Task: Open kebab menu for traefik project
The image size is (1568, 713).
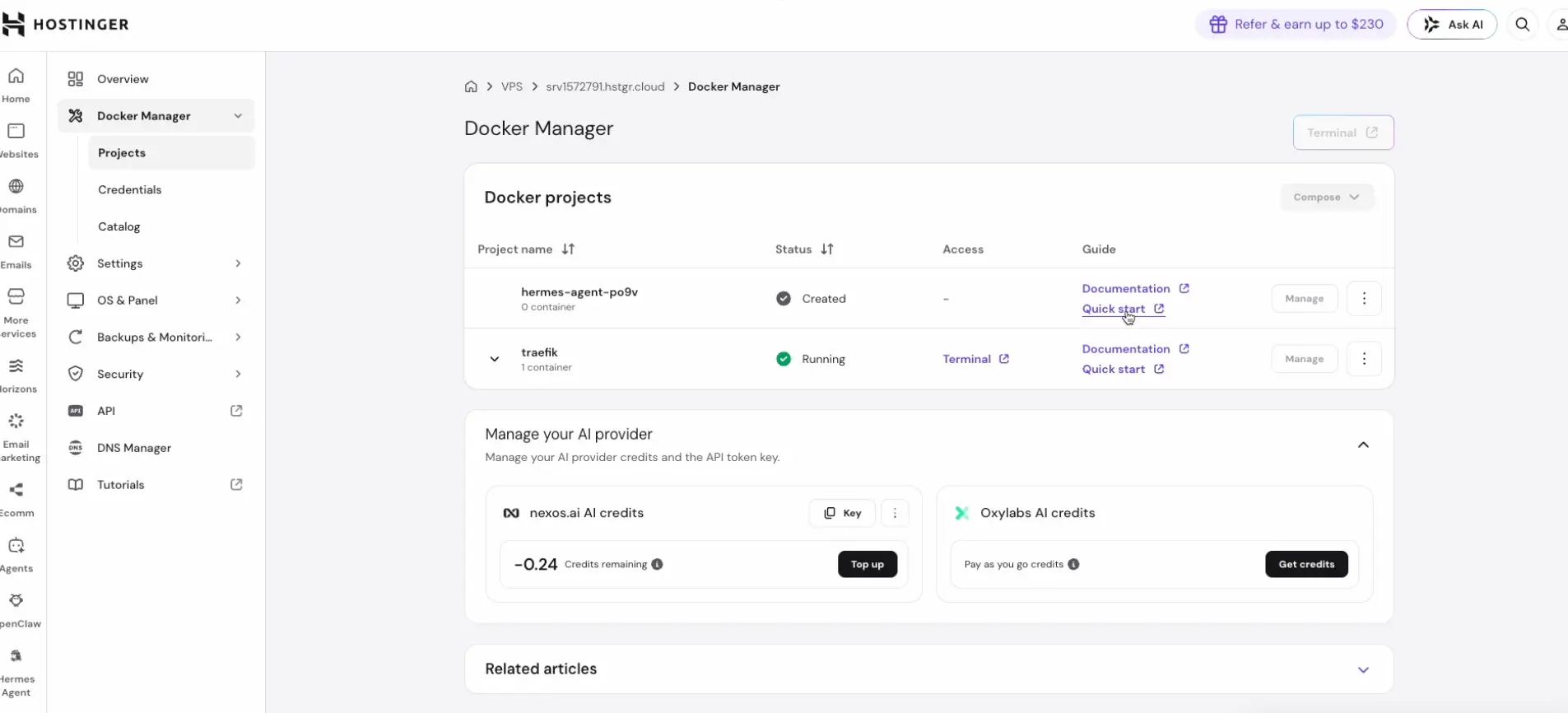Action: point(1364,359)
